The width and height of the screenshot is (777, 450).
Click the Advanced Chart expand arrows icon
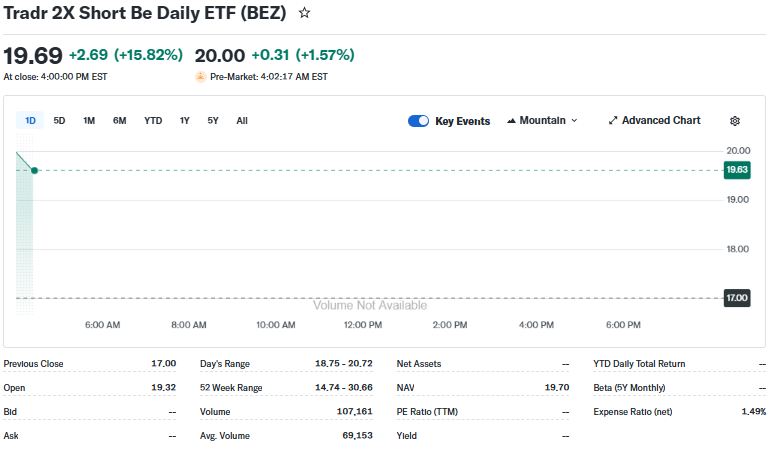[613, 121]
